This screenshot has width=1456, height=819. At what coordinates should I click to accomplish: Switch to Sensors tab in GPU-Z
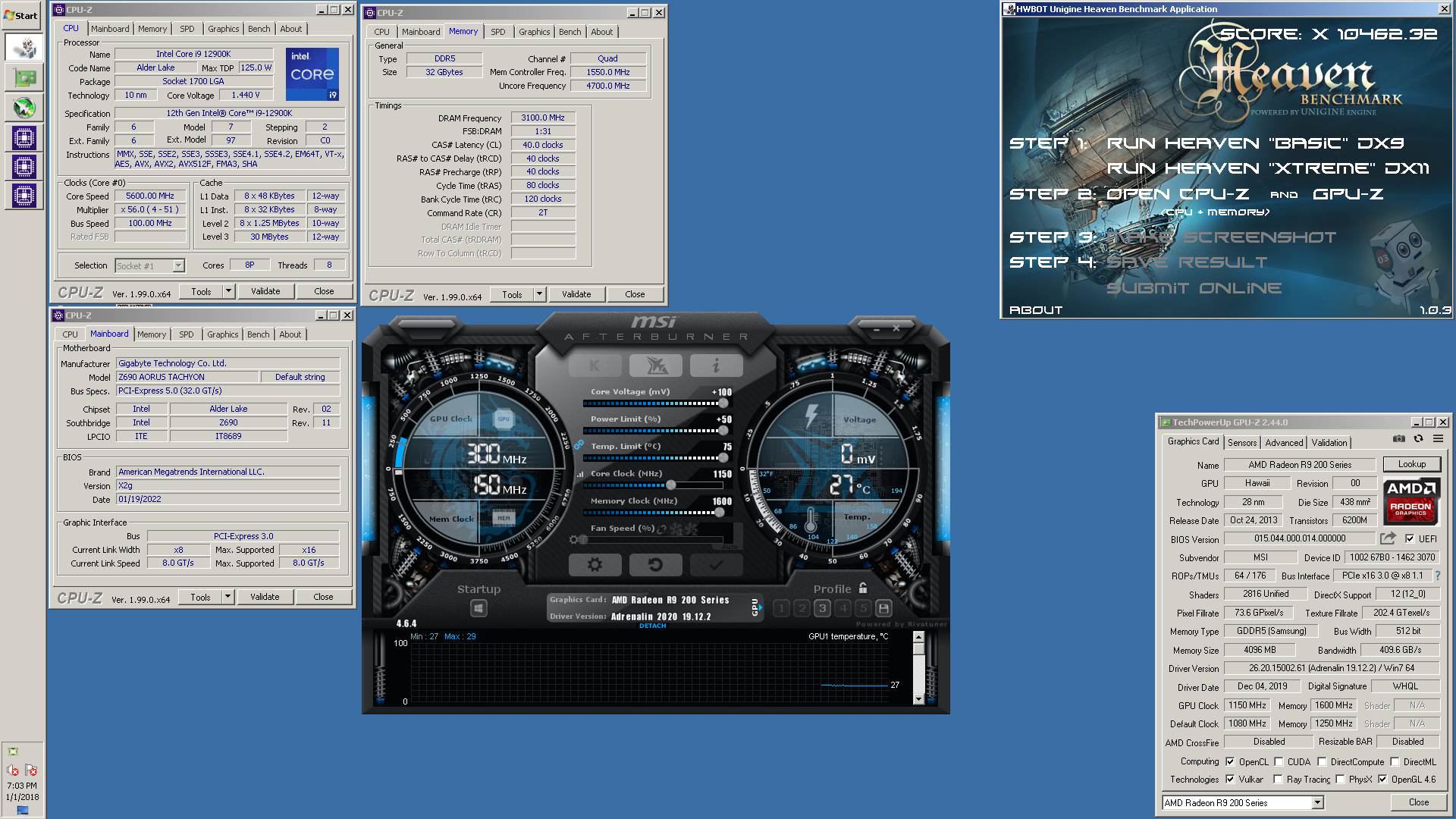tap(1241, 442)
